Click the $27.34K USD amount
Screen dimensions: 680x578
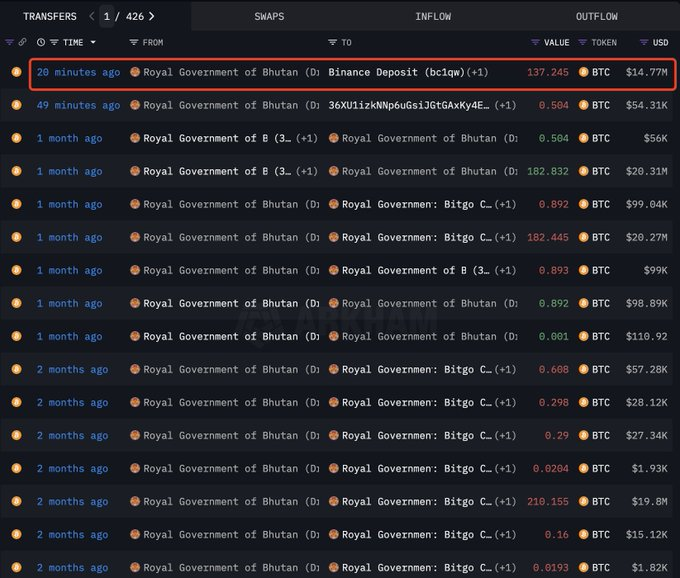[x=646, y=436]
